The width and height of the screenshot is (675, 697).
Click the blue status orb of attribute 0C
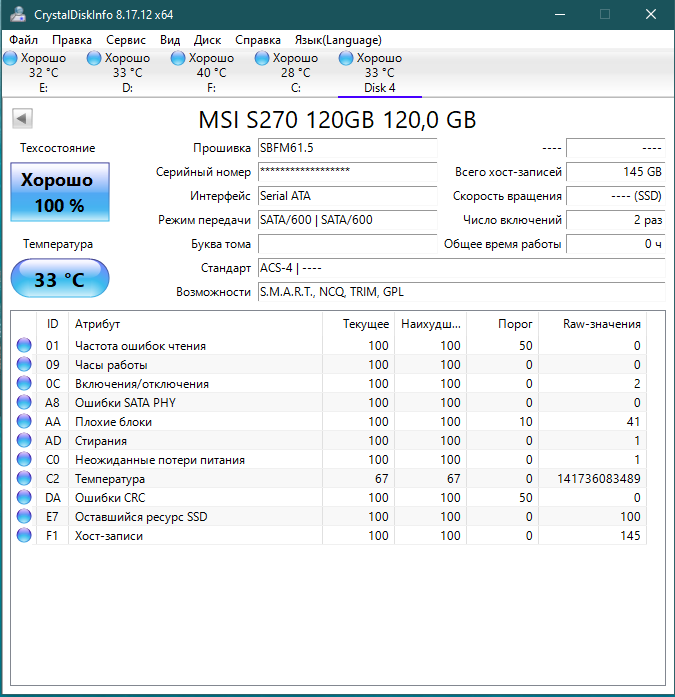tap(24, 384)
